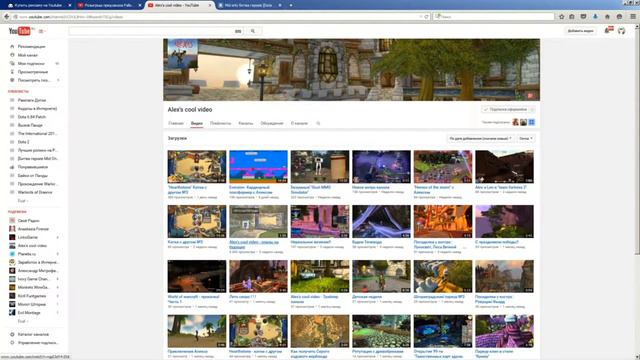The image size is (640, 360).
Task: Click the Понравившиеся thumbs-up icon
Action: click(x=12, y=167)
